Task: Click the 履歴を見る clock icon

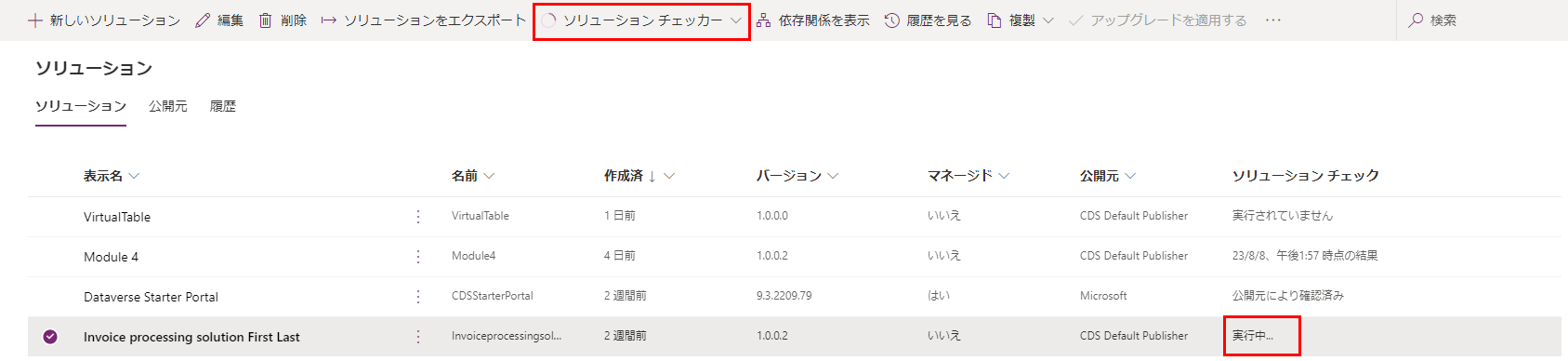Action: tap(891, 20)
